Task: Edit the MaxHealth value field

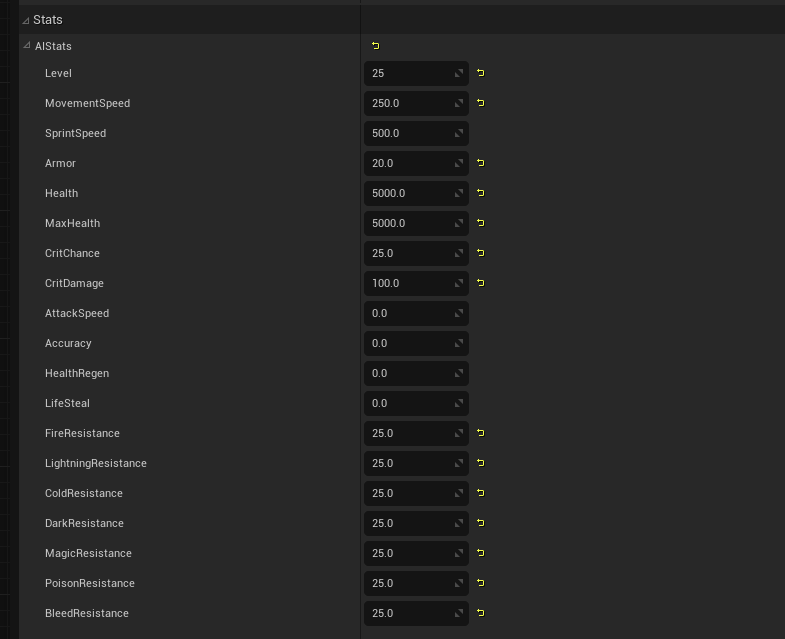Action: tap(416, 223)
